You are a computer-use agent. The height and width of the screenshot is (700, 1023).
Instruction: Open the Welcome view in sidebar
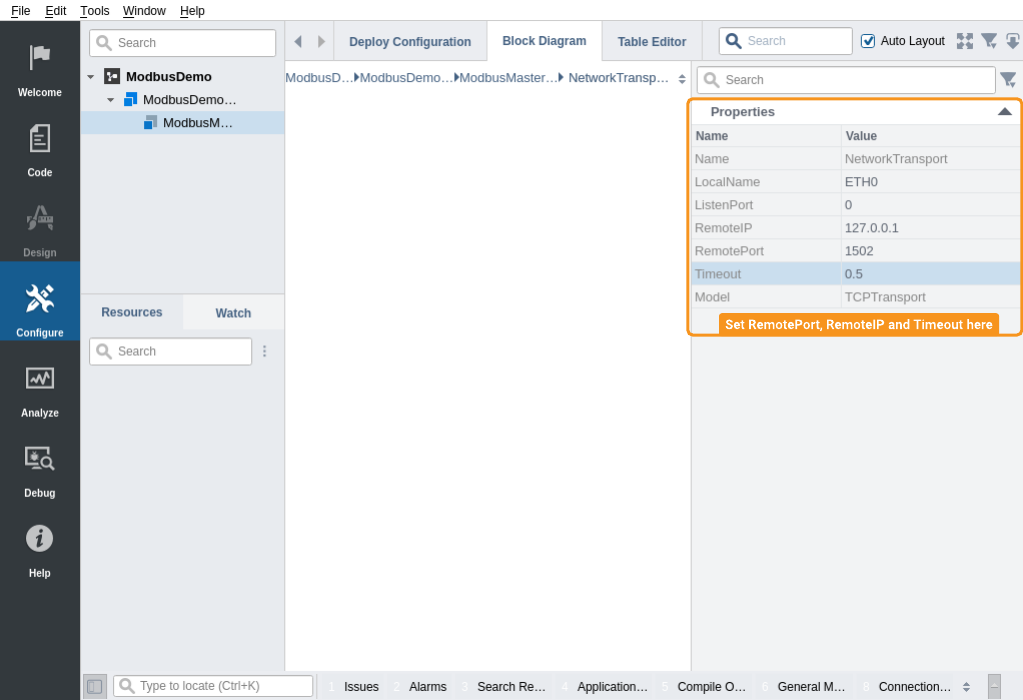click(40, 68)
